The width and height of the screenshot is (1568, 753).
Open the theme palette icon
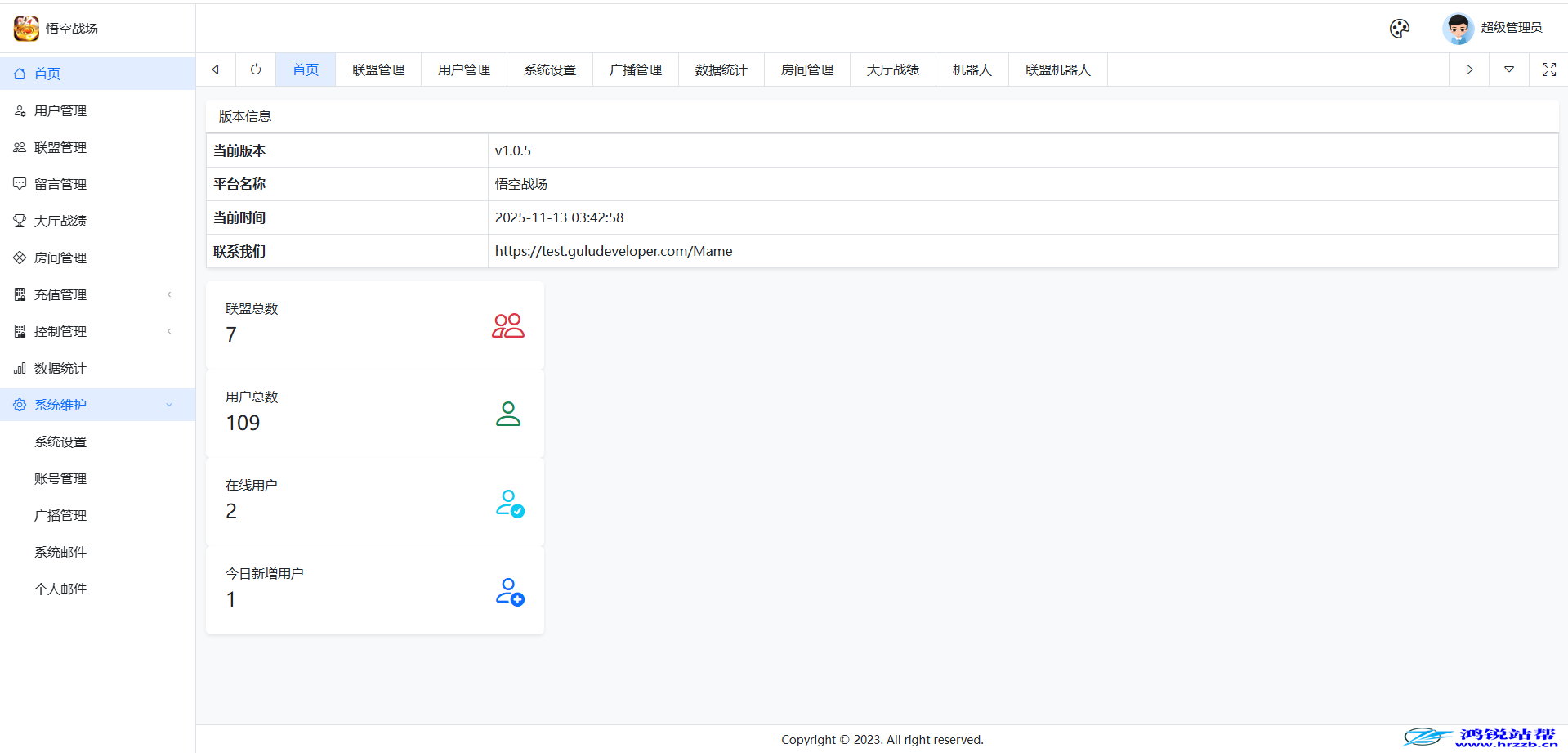click(1399, 29)
